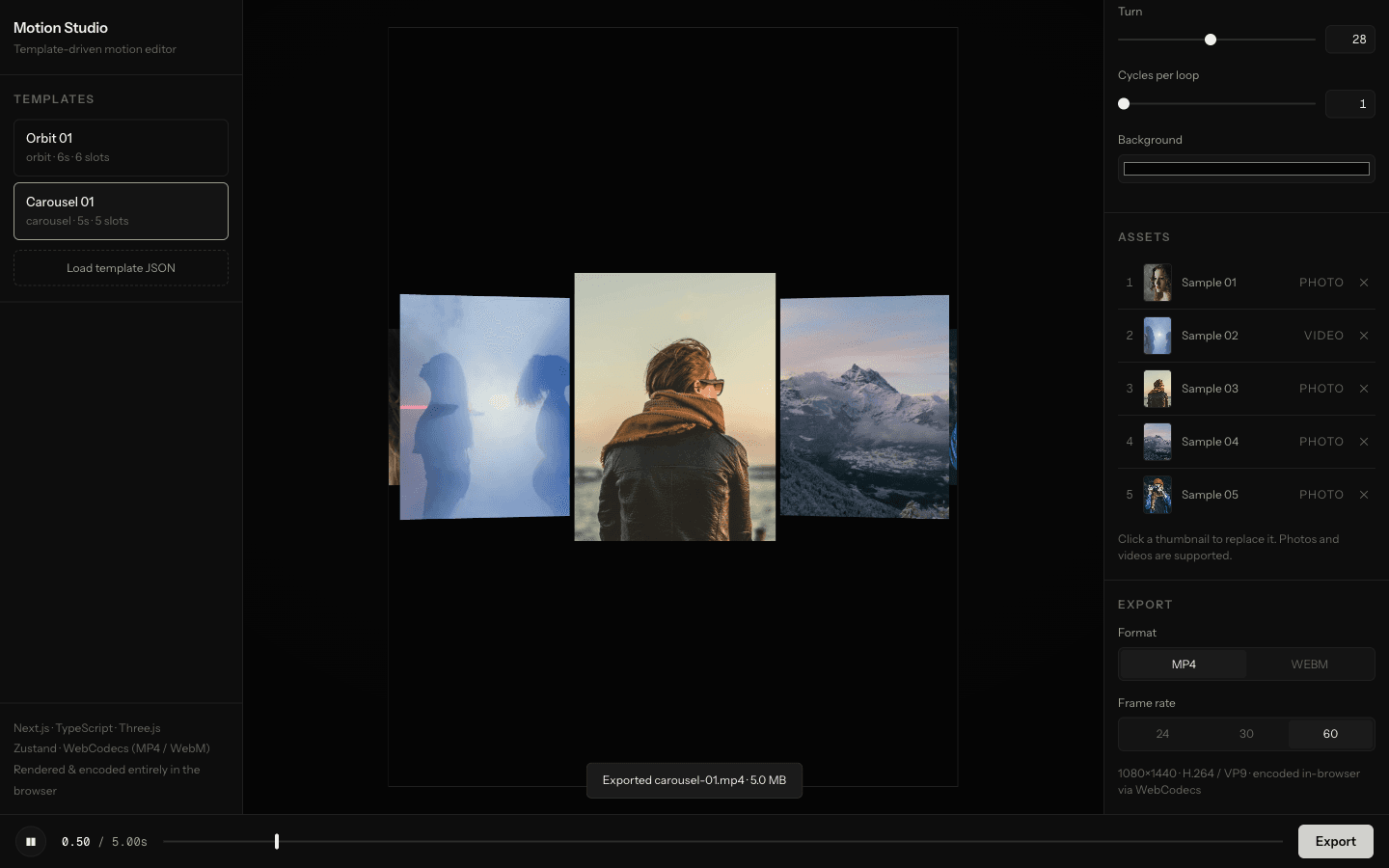This screenshot has width=1389, height=868.
Task: Replace the Sample 05 thumbnail
Action: tap(1157, 495)
